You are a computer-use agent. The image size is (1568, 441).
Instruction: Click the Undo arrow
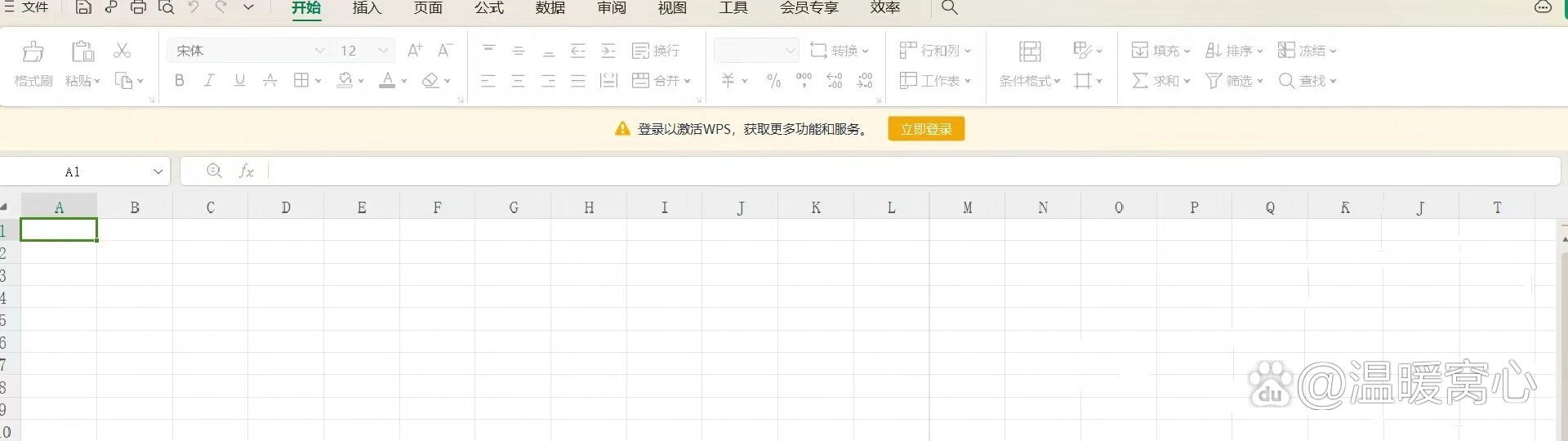click(194, 7)
